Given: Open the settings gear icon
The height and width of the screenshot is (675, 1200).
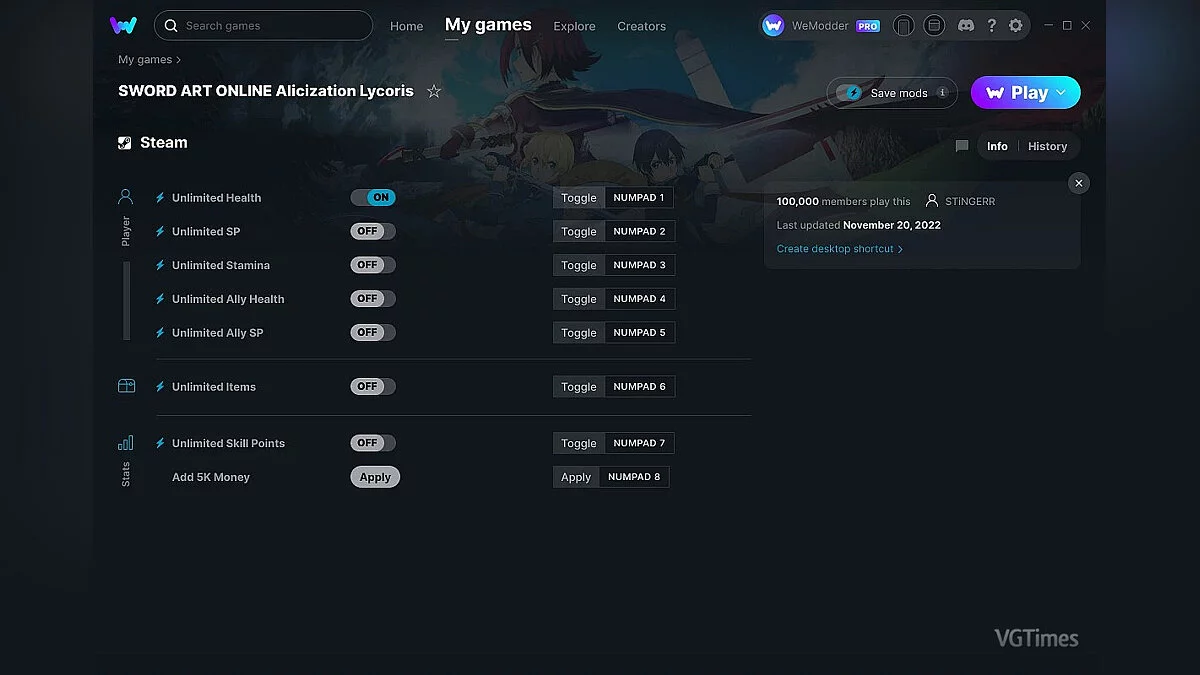Looking at the screenshot, I should click(x=1016, y=25).
